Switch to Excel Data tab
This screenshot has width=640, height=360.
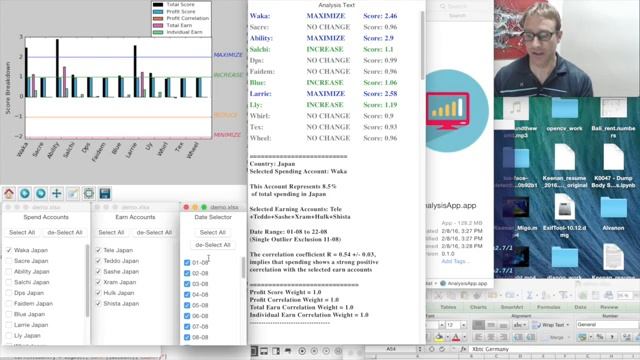pos(580,307)
